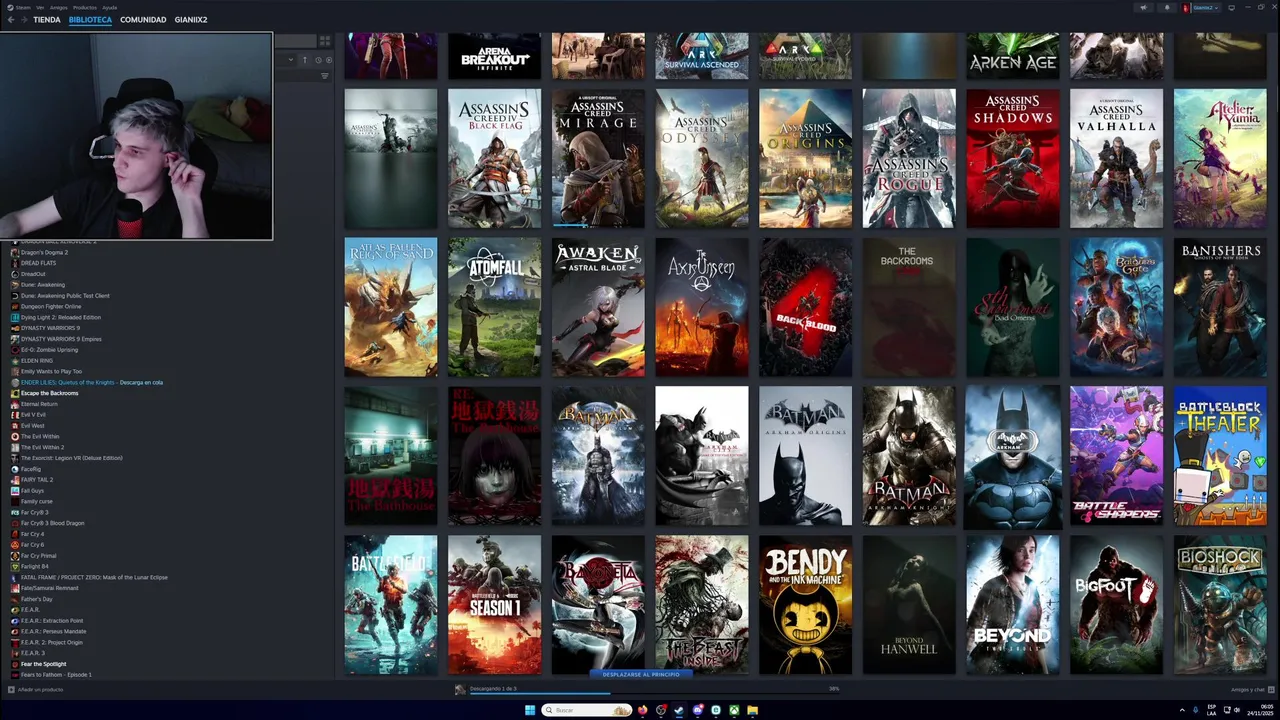Screen dimensions: 1280x720
Task: Click the sort ascending arrow icon
Action: click(x=305, y=60)
